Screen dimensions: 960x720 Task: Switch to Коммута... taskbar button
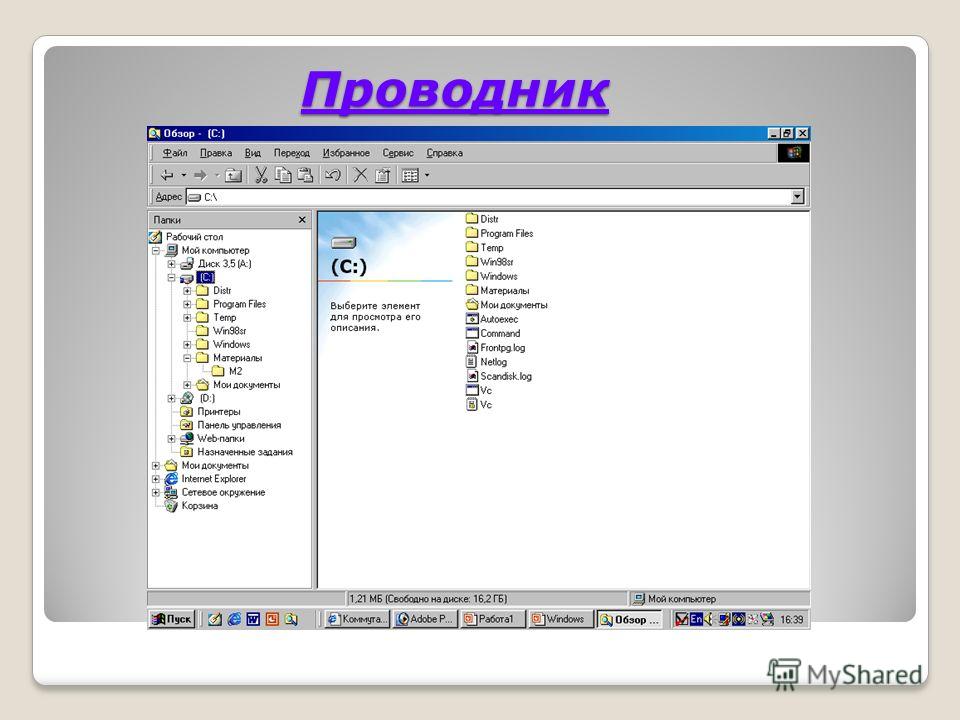click(x=357, y=620)
